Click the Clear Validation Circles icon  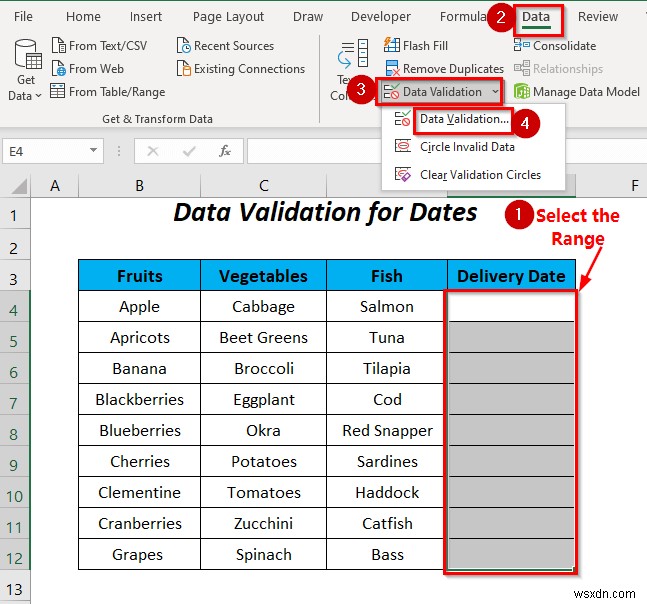403,174
